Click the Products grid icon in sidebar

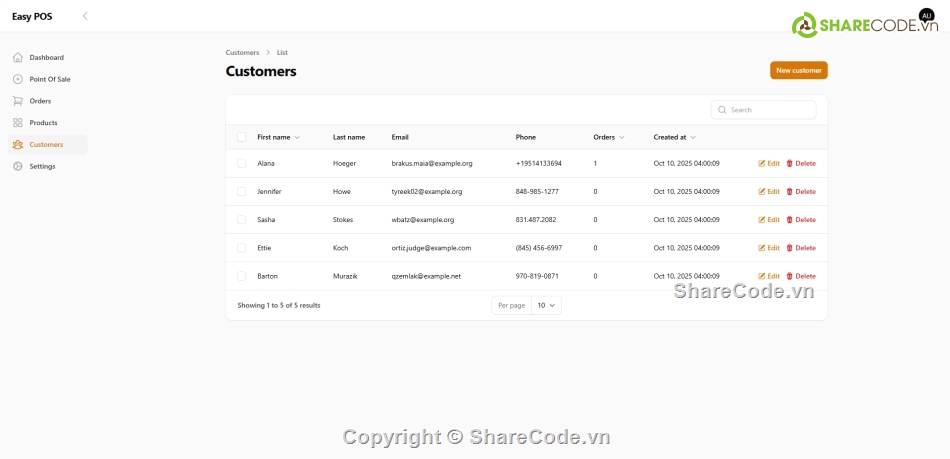point(18,123)
